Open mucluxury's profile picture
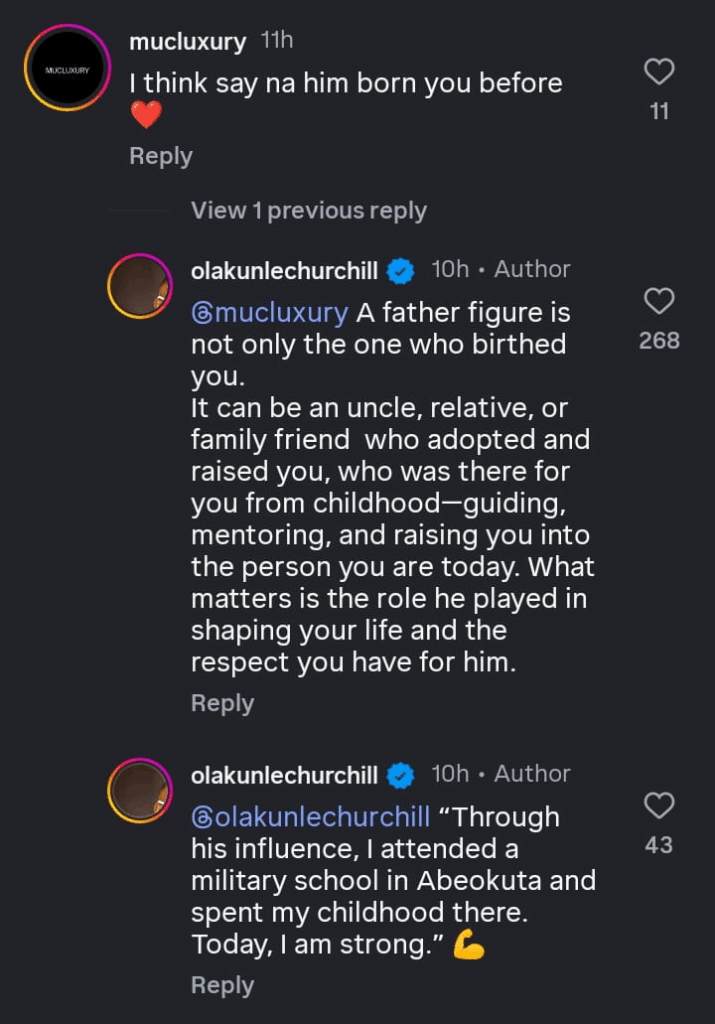Viewport: 715px width, 1024px height. click(67, 69)
